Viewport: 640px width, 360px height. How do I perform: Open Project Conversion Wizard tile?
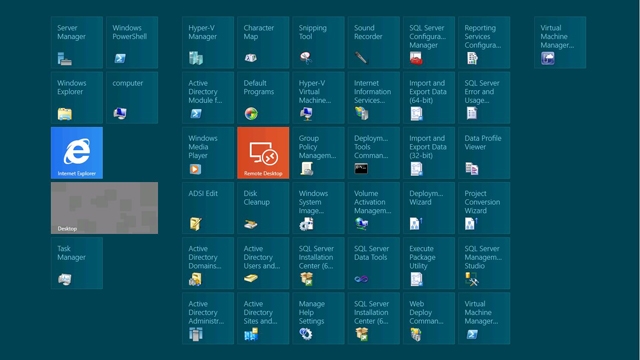484,208
